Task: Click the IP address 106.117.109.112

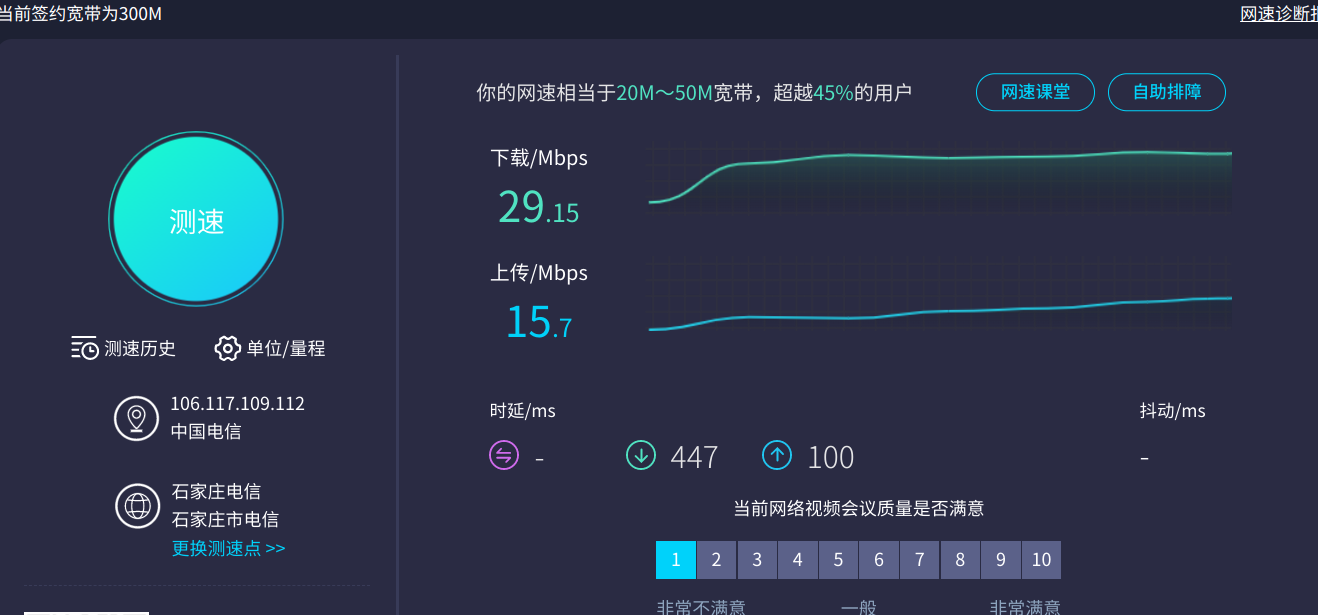Action: point(237,404)
